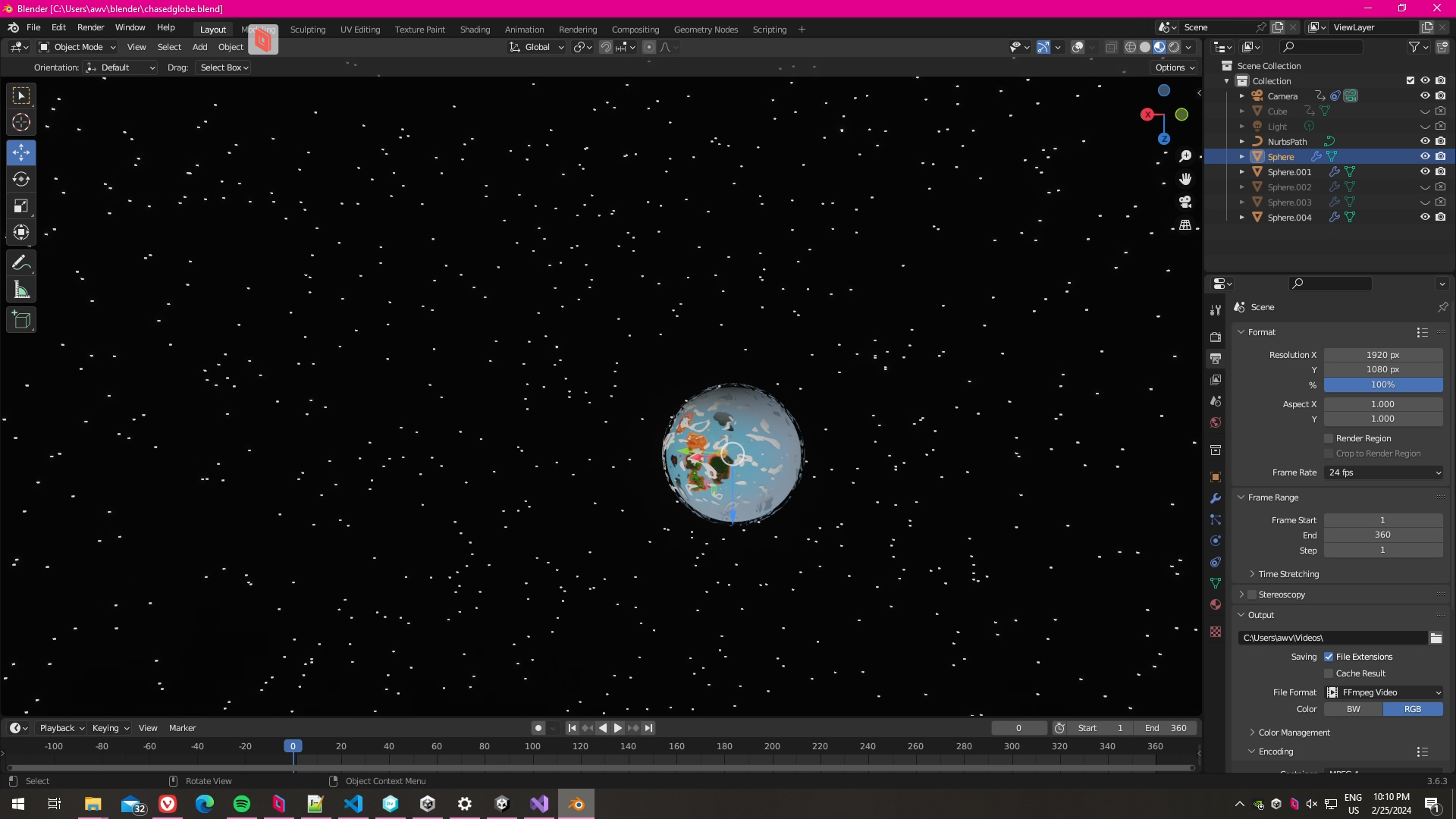
Task: Open the File Format FFmpeg Video dropdown
Action: 1384,692
